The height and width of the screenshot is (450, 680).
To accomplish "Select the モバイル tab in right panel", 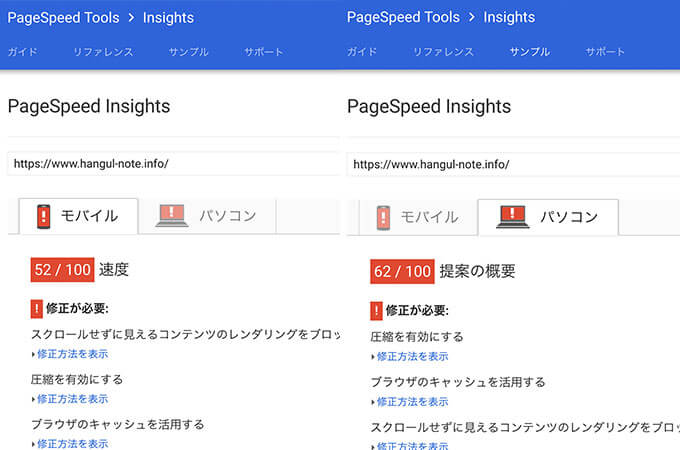I will tap(418, 218).
